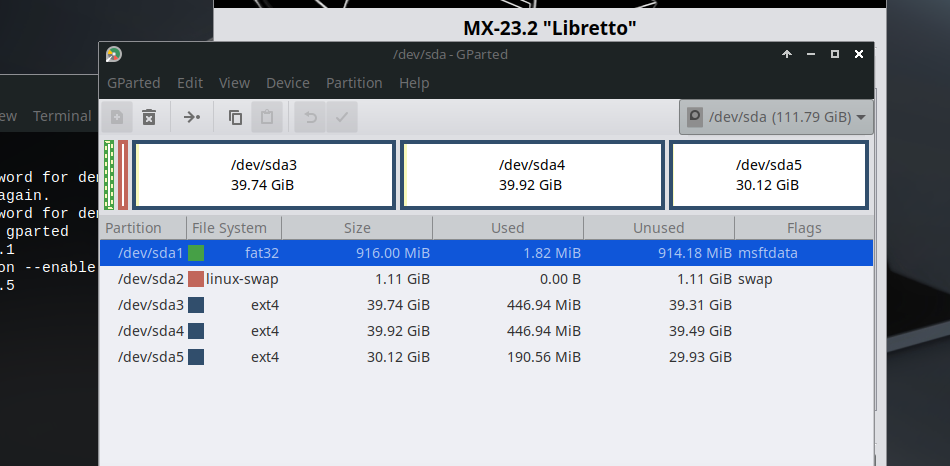The image size is (950, 466).
Task: Click the Used column header
Action: click(x=508, y=228)
